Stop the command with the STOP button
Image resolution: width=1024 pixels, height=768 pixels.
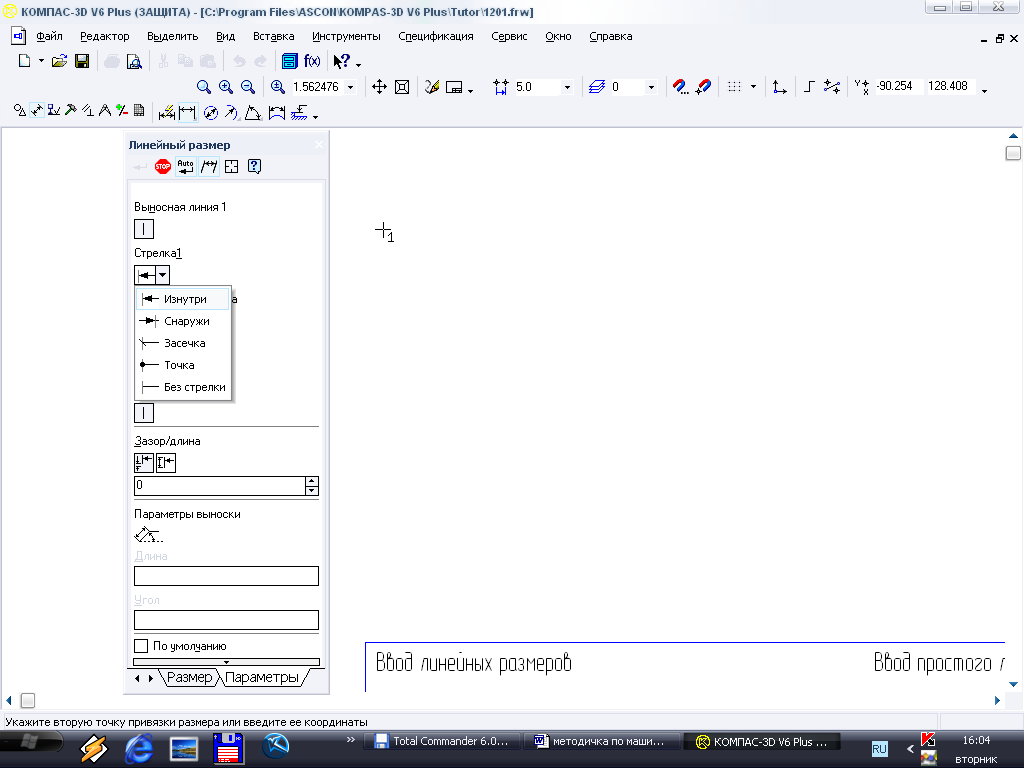pos(163,167)
